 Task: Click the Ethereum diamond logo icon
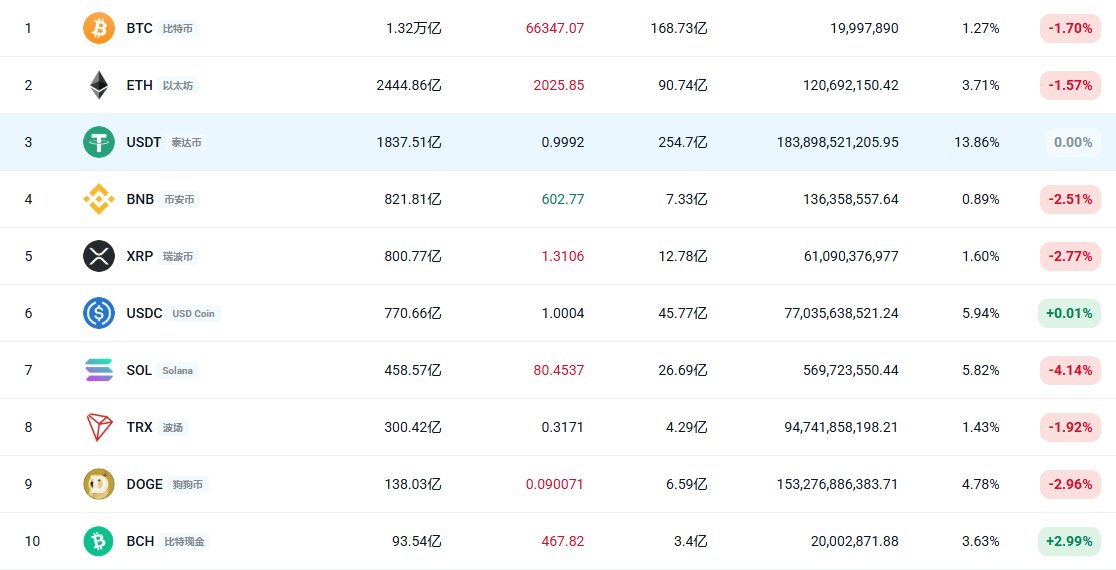pos(98,85)
